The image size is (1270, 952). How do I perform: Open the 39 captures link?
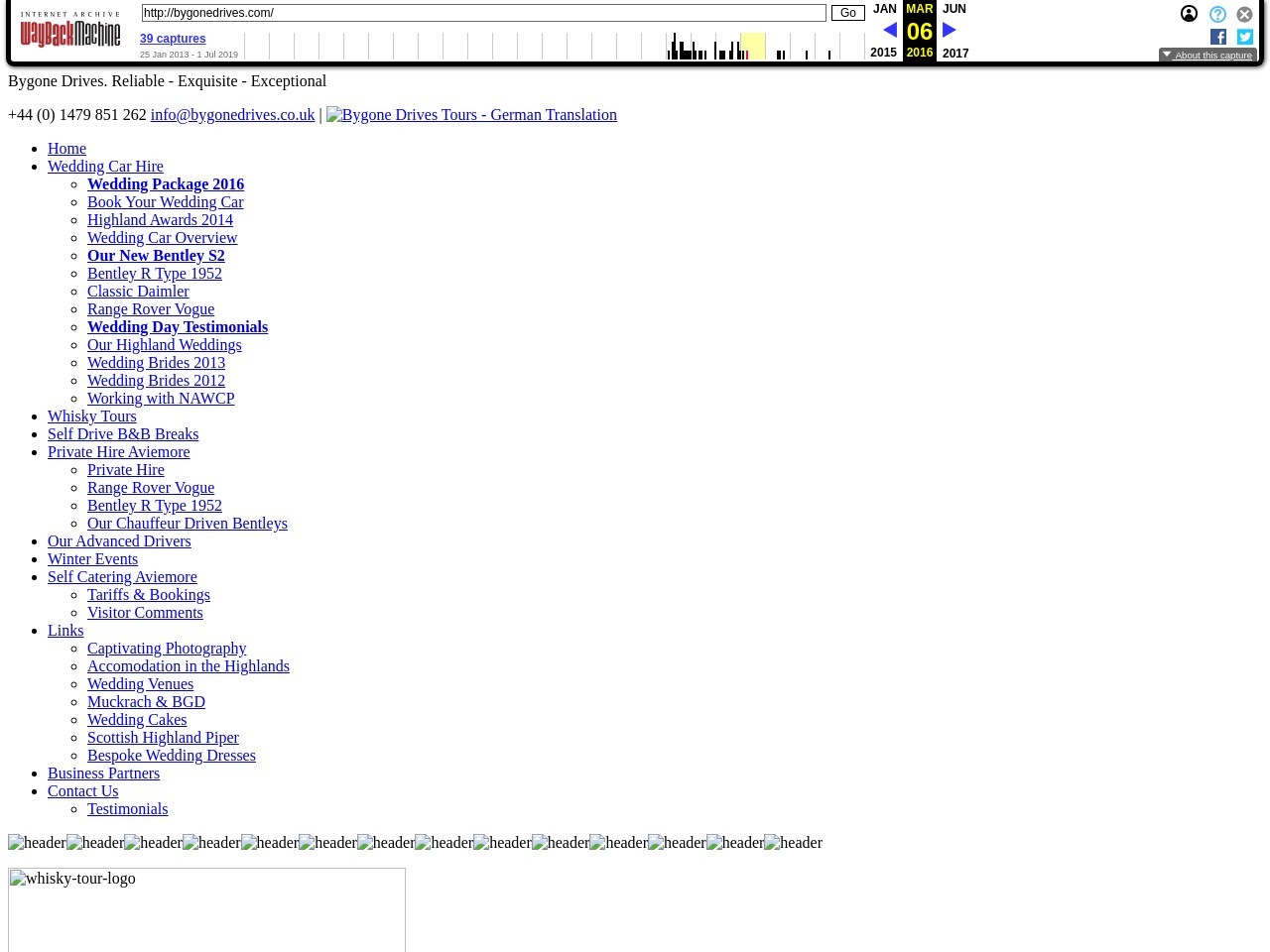pos(173,39)
